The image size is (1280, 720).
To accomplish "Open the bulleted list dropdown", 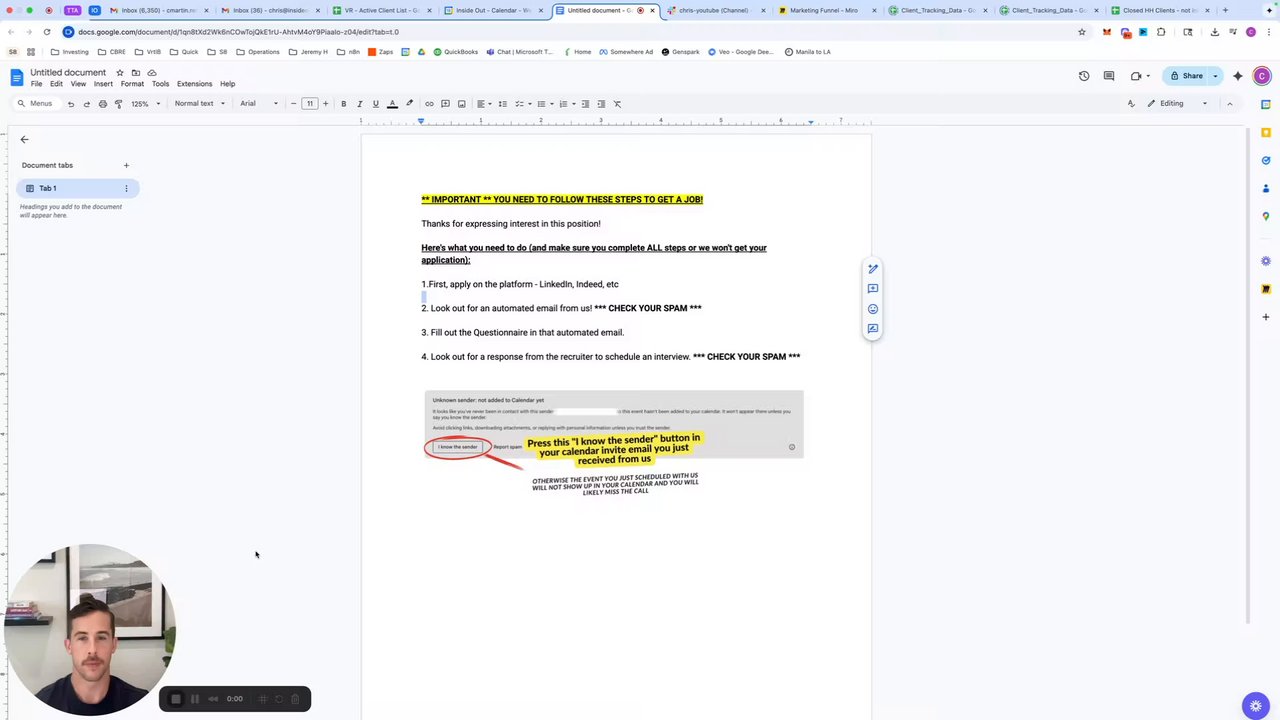I will click(x=543, y=104).
